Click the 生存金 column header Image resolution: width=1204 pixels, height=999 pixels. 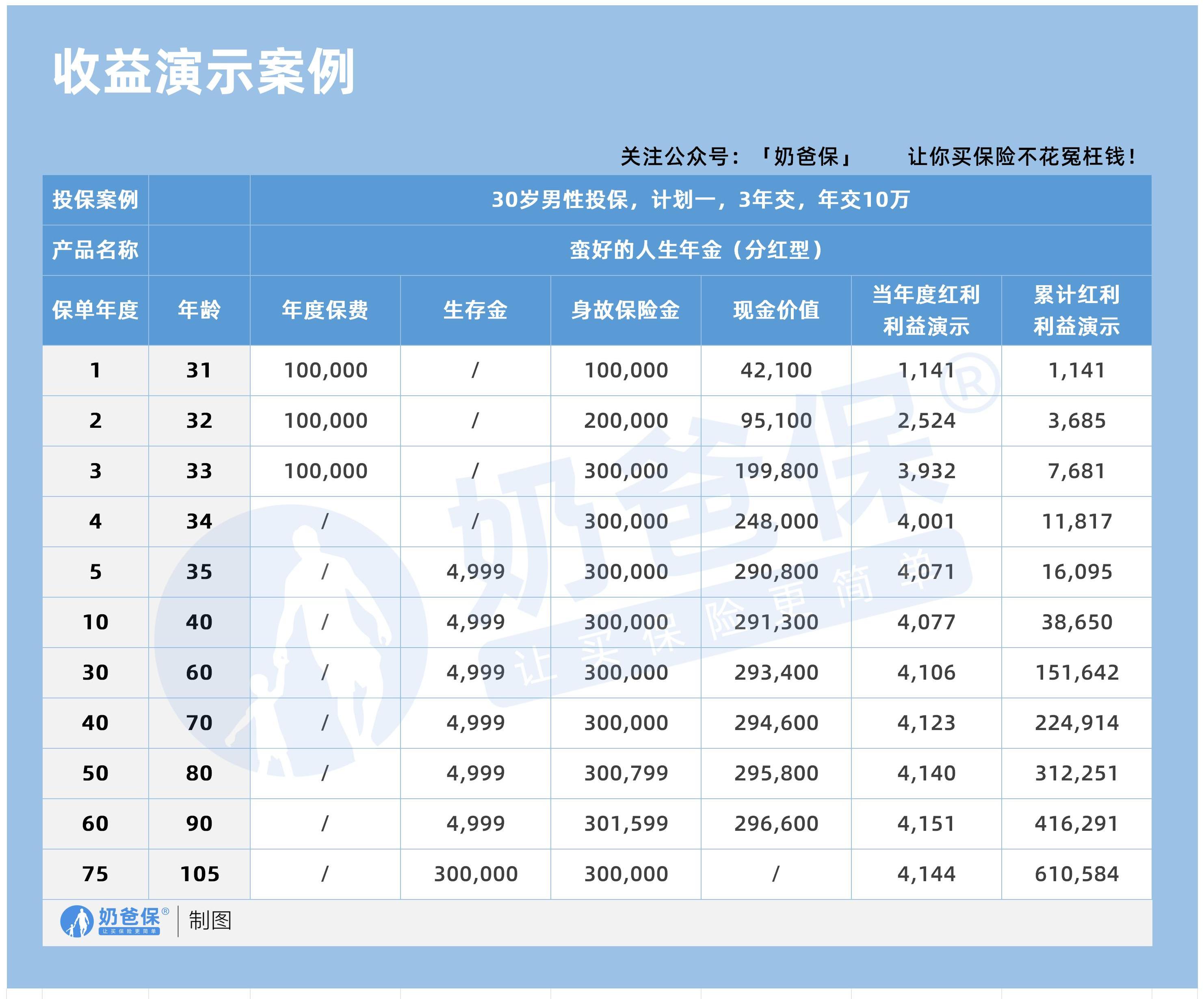coord(475,310)
